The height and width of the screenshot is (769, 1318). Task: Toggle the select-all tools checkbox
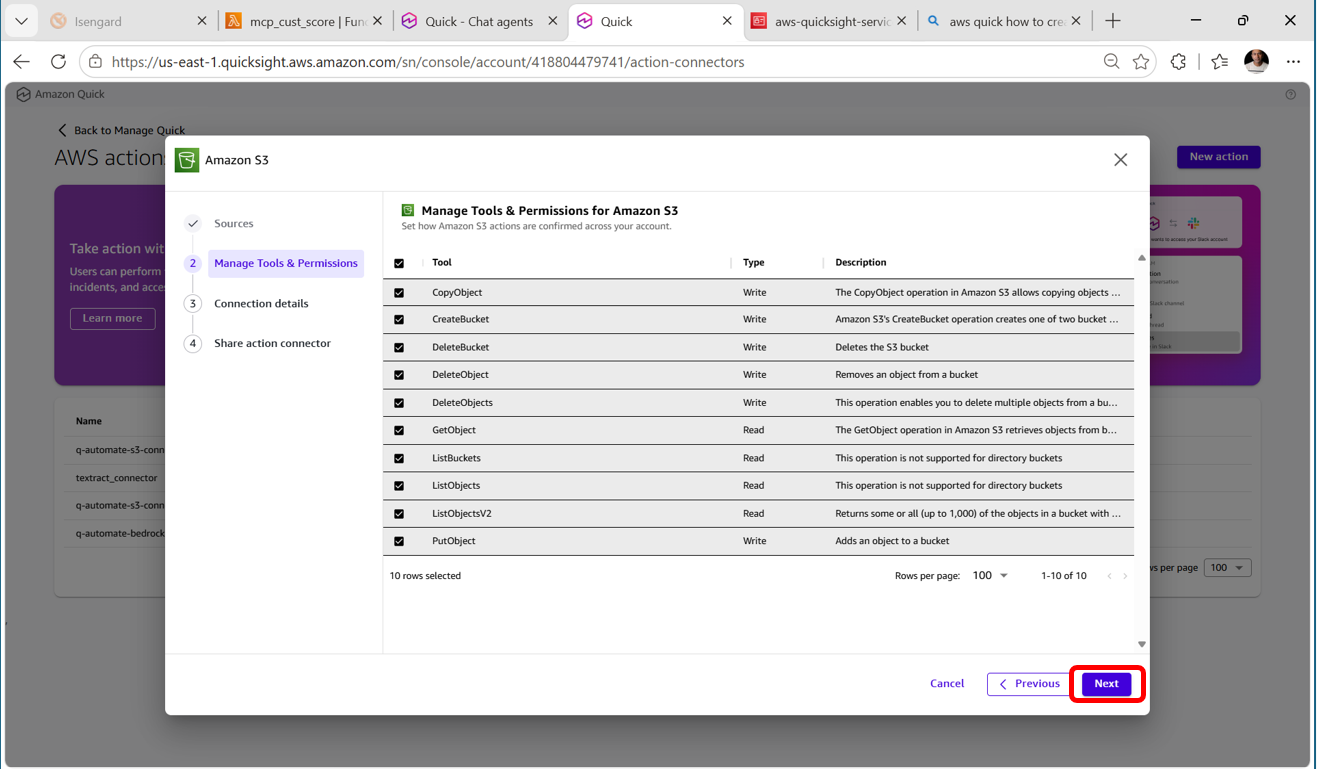point(399,263)
